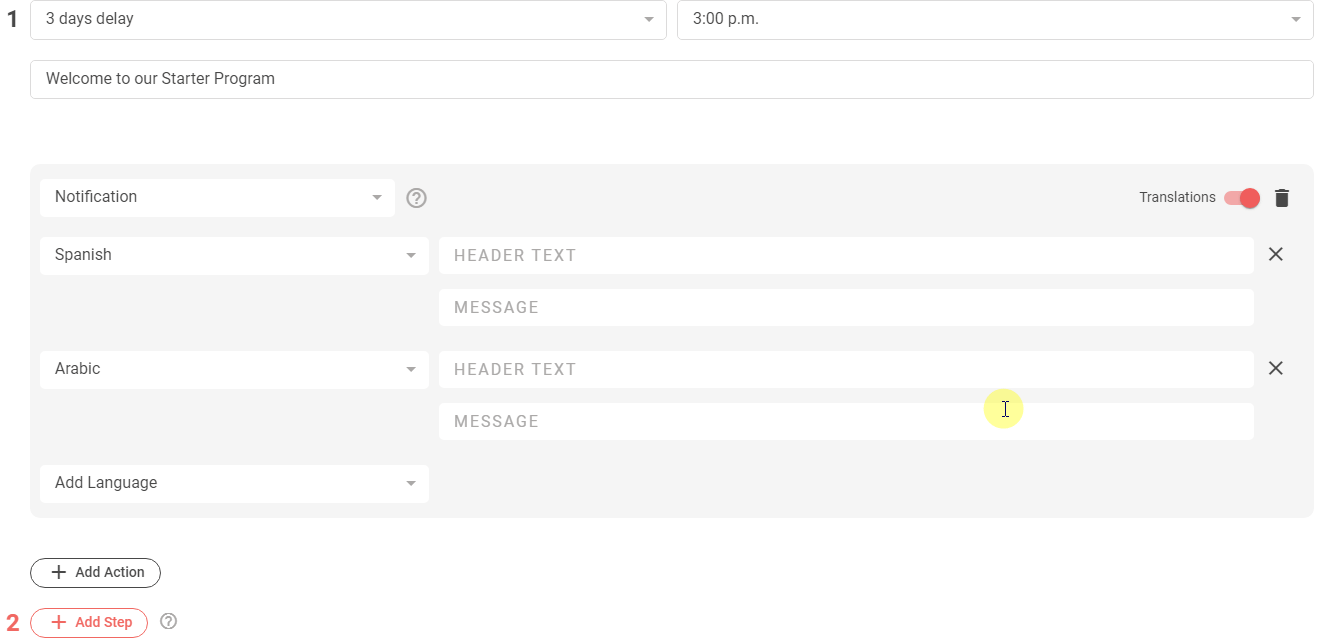Edit the step name Welcome to our Starter Program
This screenshot has height=638, width=1332.
pyautogui.click(x=671, y=79)
